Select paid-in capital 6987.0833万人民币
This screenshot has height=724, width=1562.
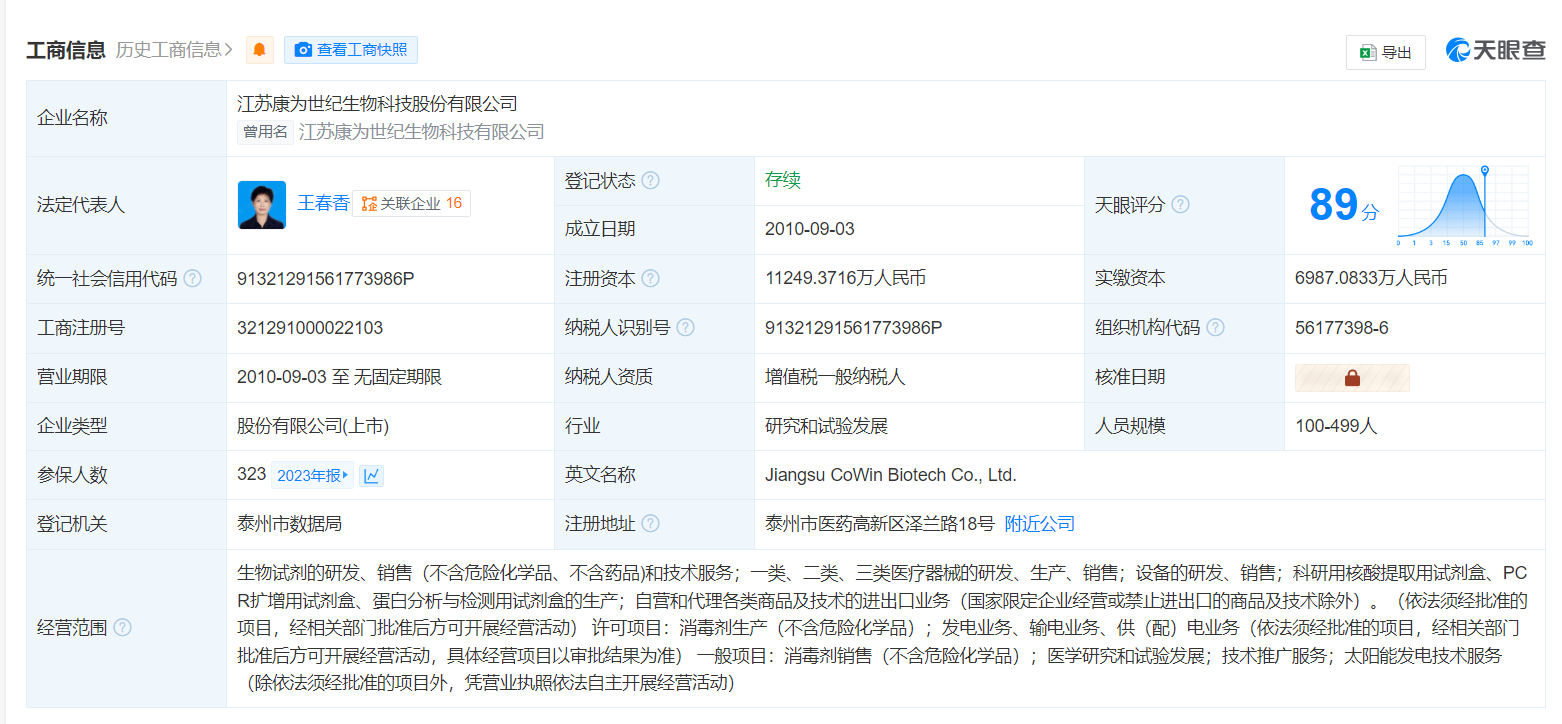click(x=1371, y=279)
